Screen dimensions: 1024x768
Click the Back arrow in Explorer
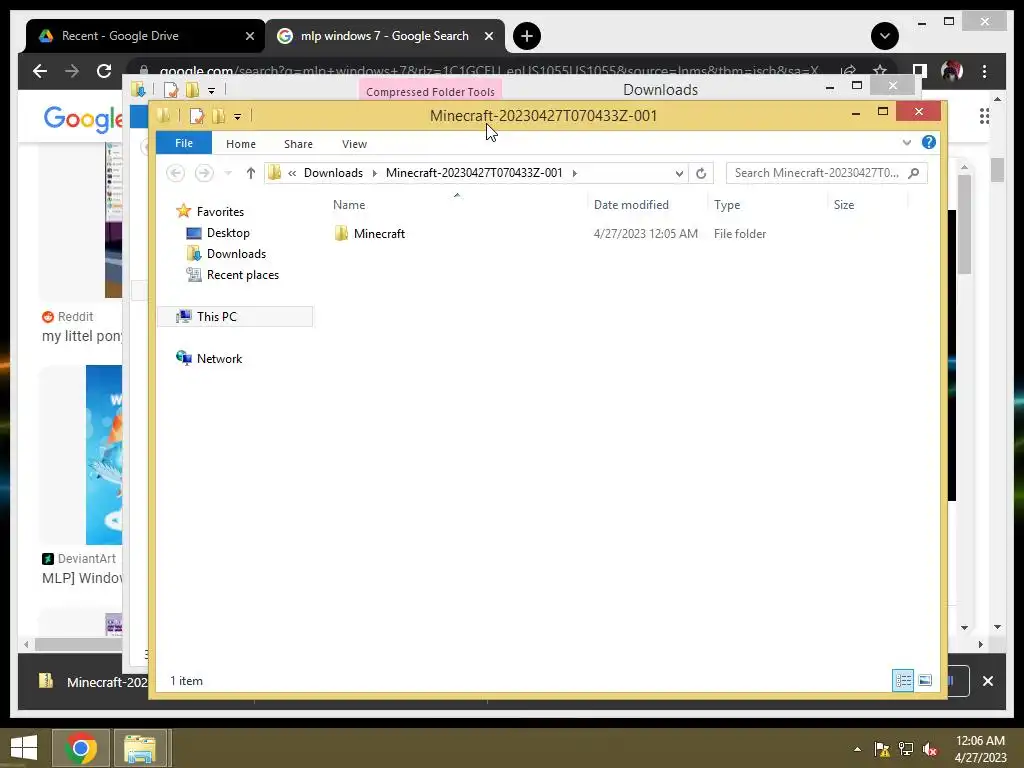(x=175, y=172)
